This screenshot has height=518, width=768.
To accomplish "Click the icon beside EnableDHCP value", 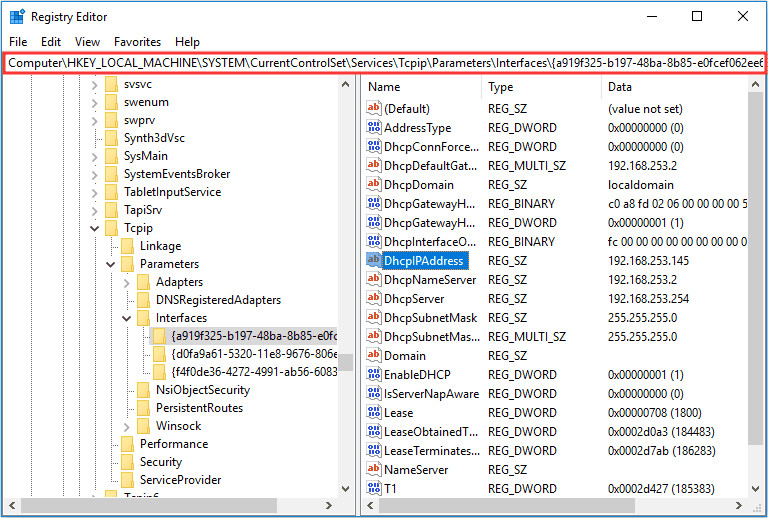I will [x=374, y=375].
